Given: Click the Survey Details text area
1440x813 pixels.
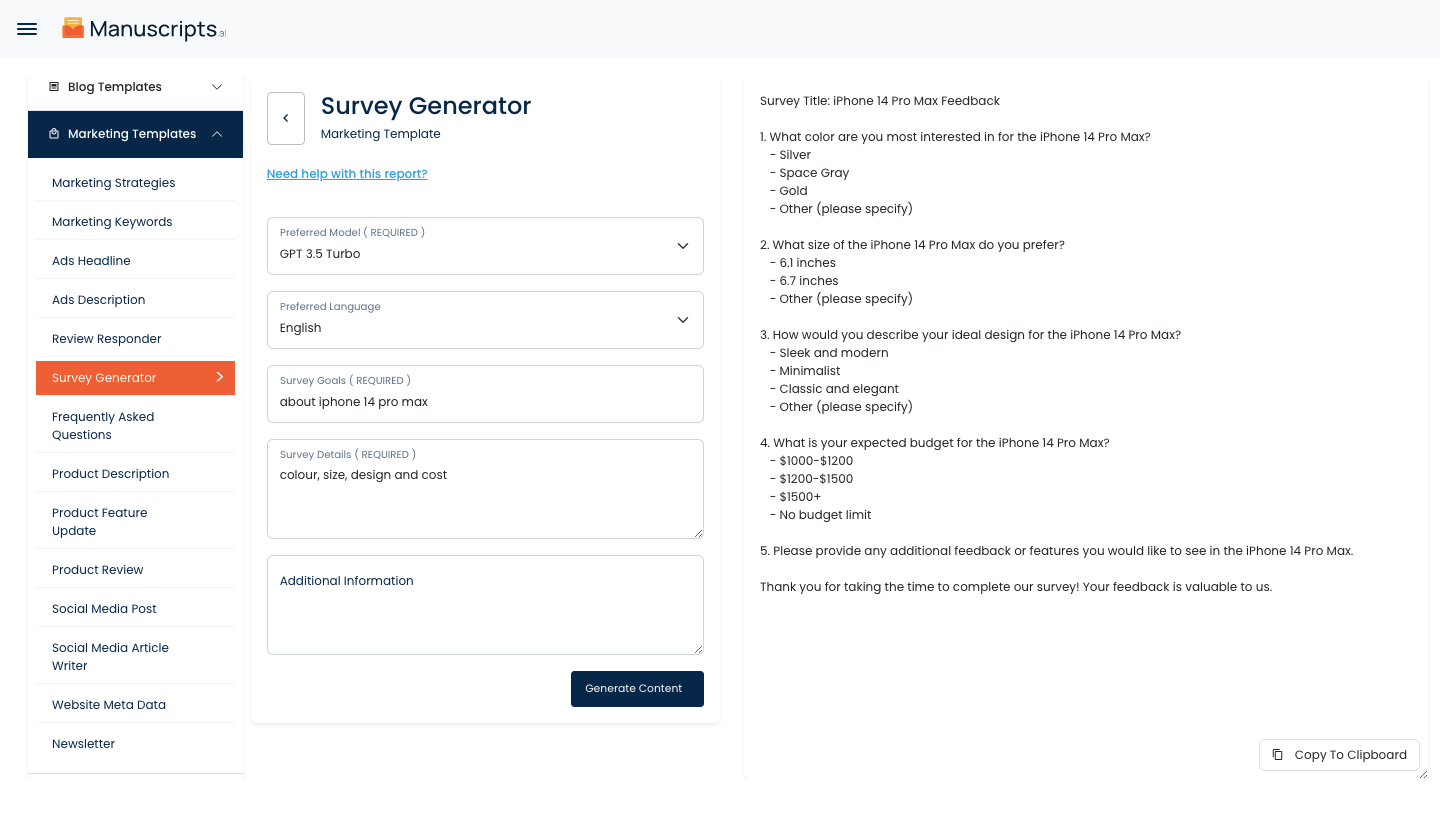Looking at the screenshot, I should click(485, 496).
